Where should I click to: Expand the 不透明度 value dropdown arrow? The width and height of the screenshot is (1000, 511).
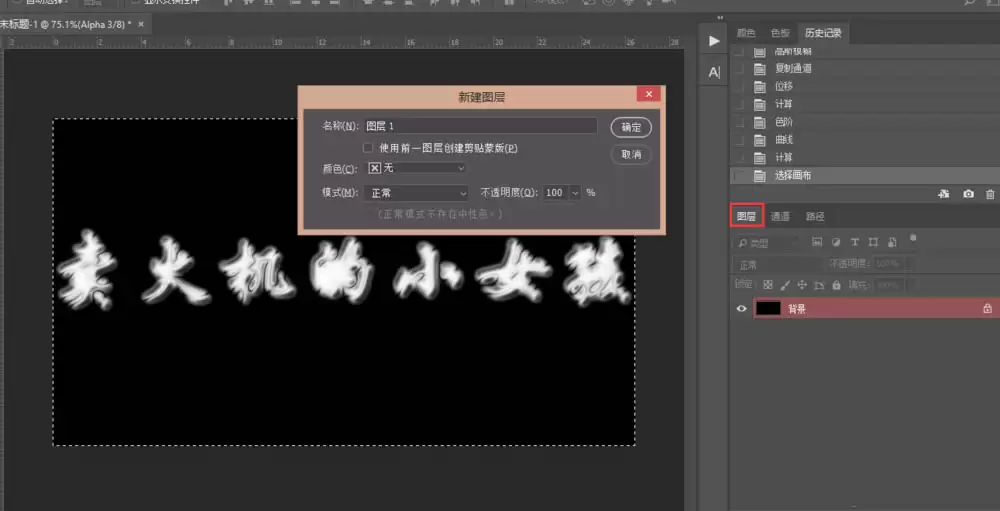tap(575, 193)
